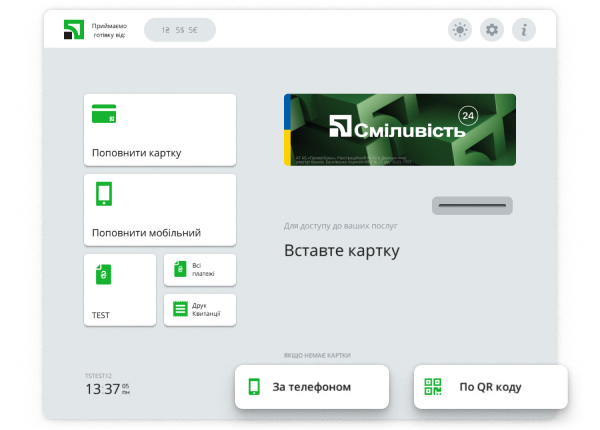Click the 24 badge on the banner

click(468, 116)
